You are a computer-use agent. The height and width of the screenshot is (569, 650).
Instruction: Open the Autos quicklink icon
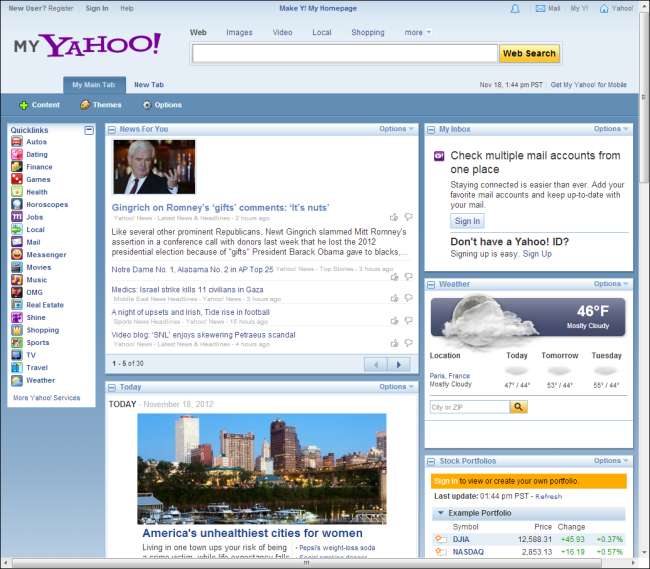click(x=17, y=142)
